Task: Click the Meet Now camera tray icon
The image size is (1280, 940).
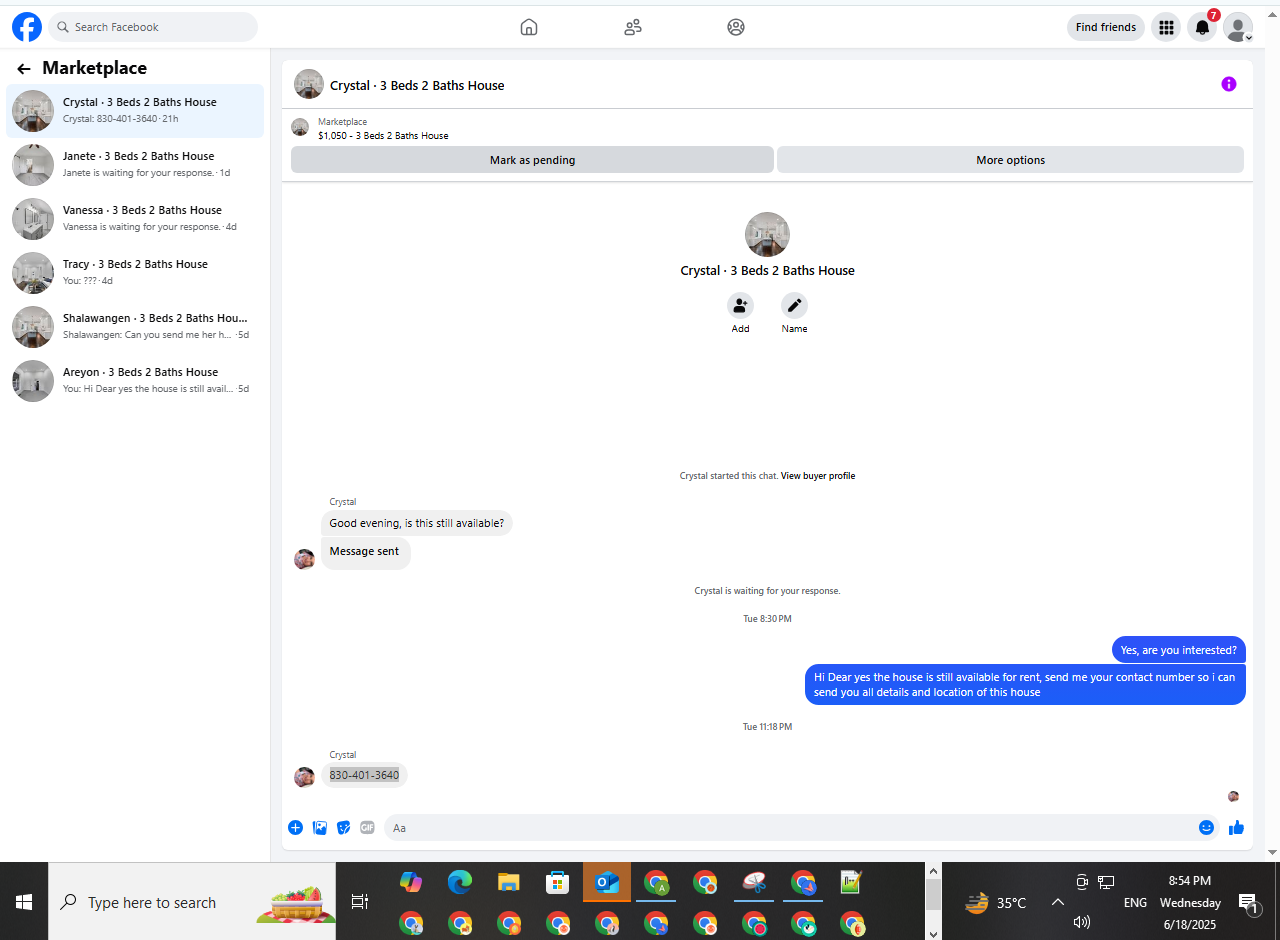Action: [1082, 882]
